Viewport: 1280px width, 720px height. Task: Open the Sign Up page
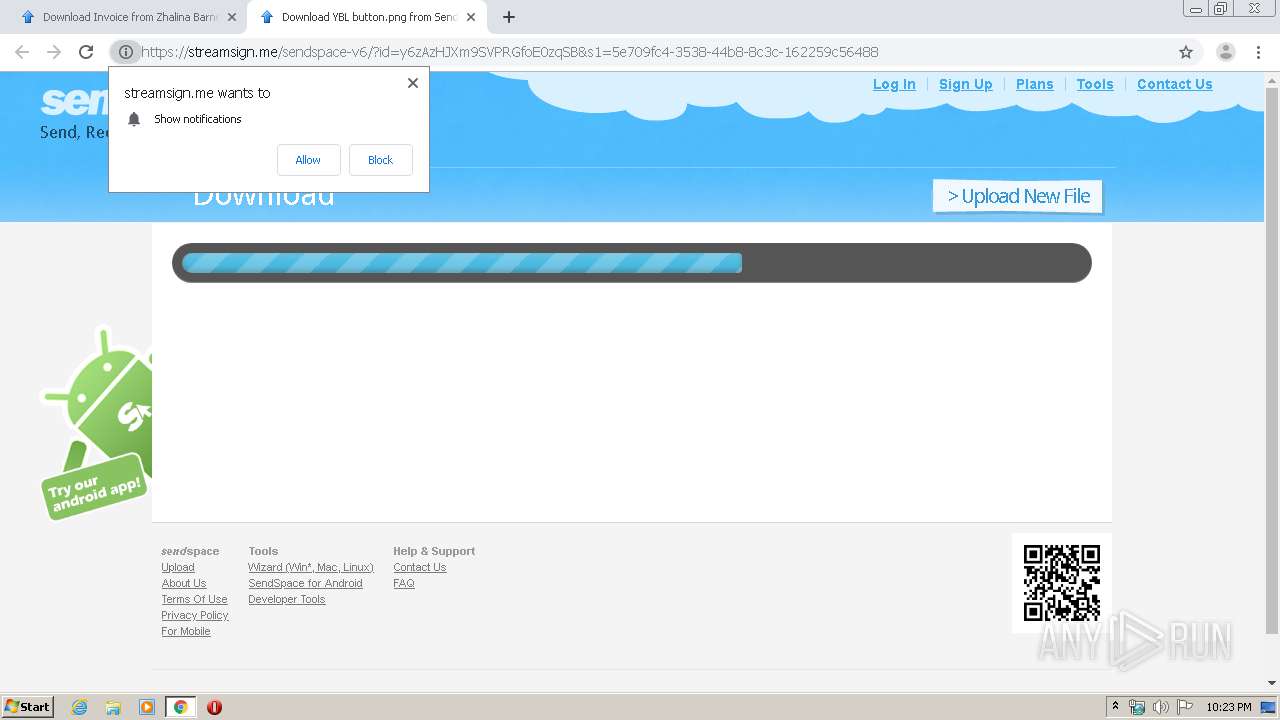965,84
